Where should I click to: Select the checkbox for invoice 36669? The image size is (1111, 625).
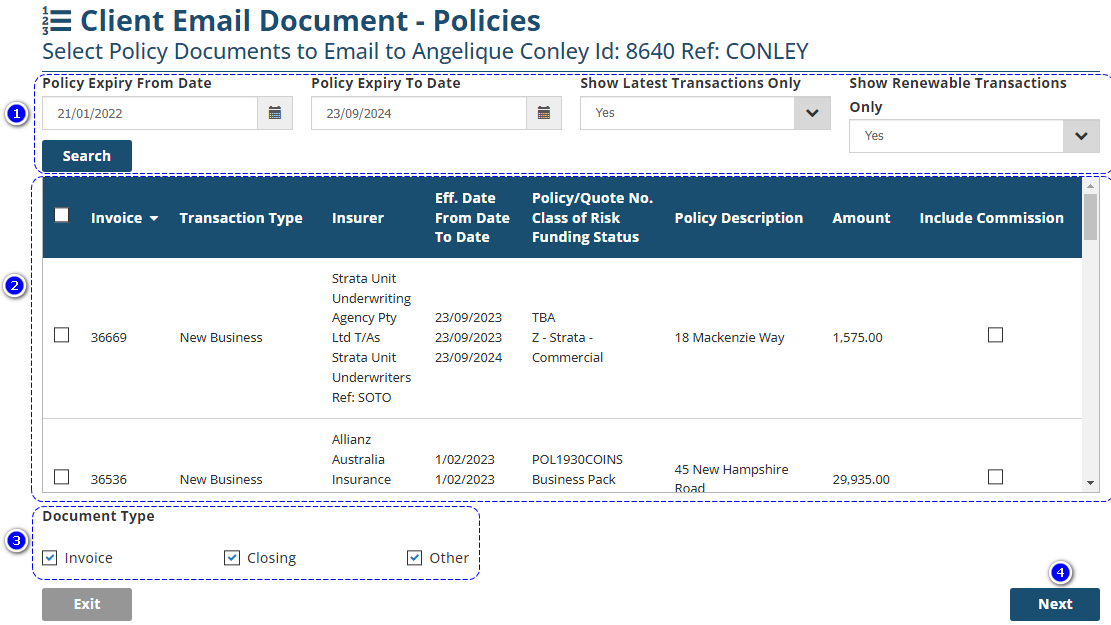62,336
